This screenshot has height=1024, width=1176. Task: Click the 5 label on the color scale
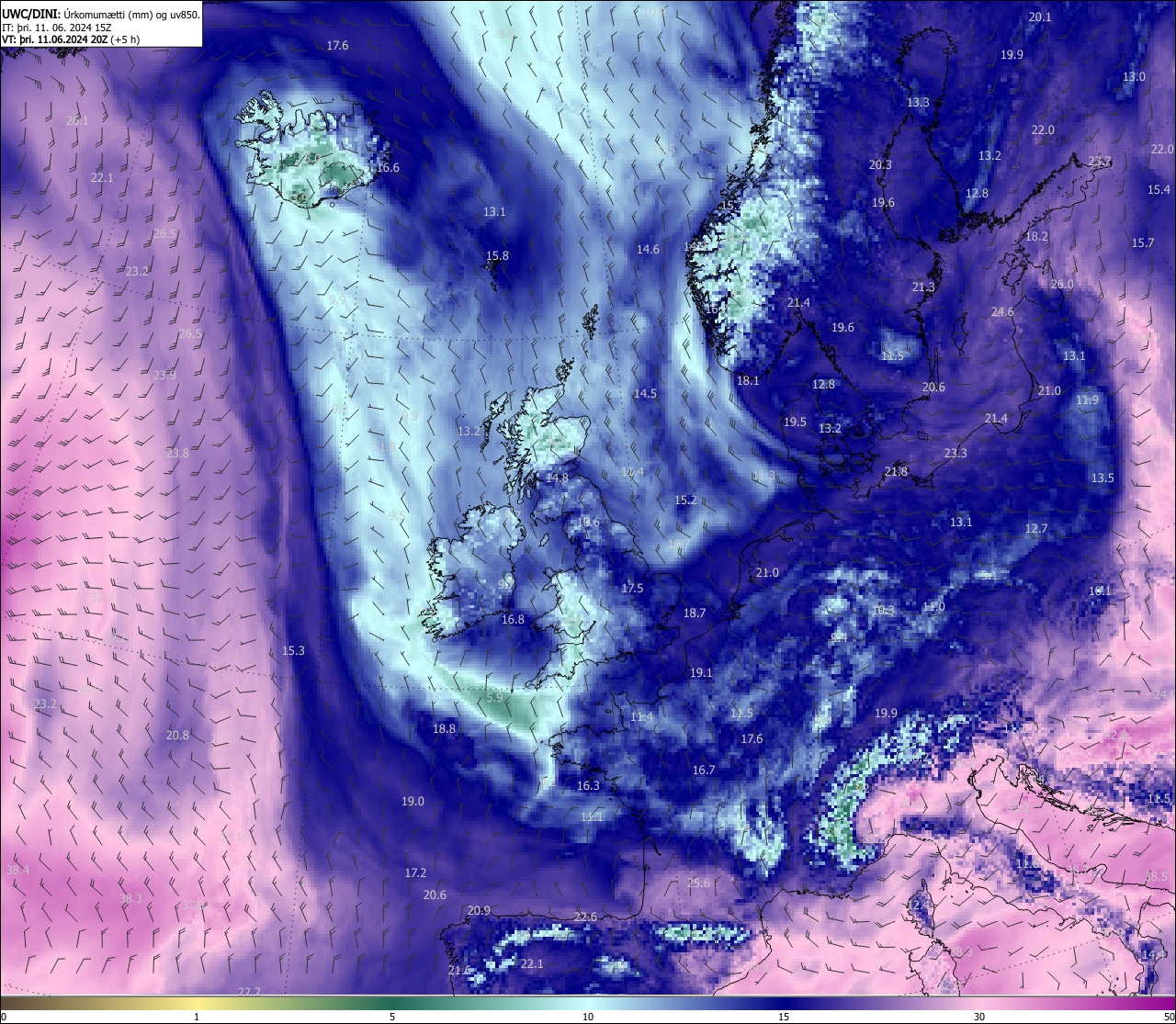392,1017
